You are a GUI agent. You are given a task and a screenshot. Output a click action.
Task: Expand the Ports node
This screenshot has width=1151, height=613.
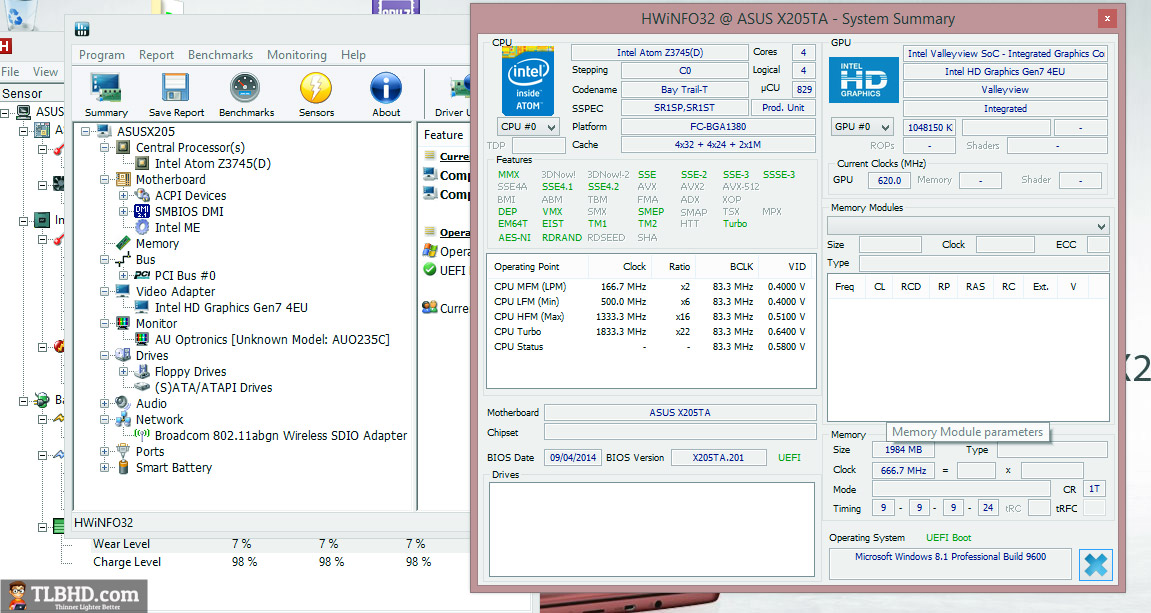pyautogui.click(x=105, y=451)
